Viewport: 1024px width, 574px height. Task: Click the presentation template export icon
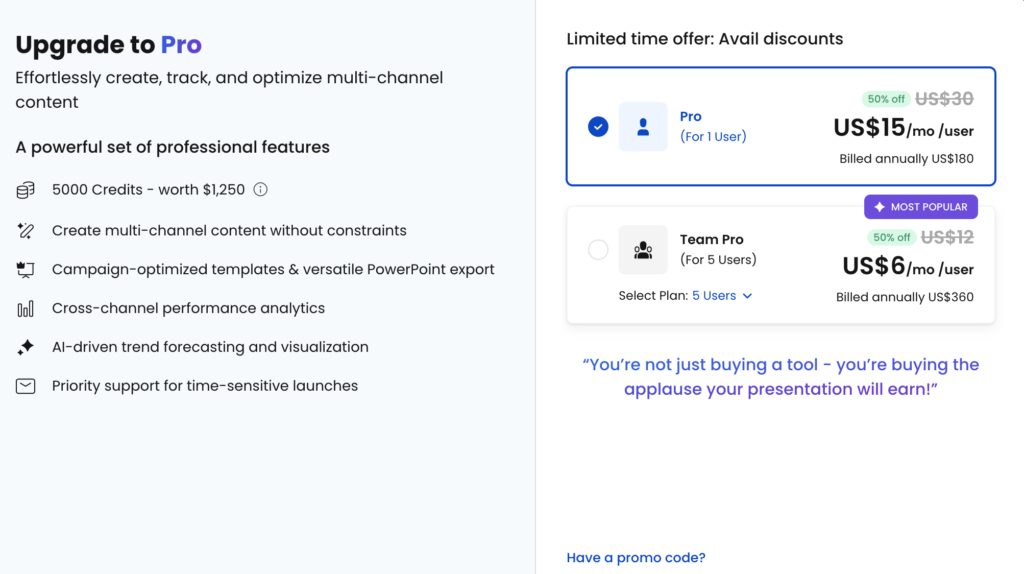coord(26,270)
